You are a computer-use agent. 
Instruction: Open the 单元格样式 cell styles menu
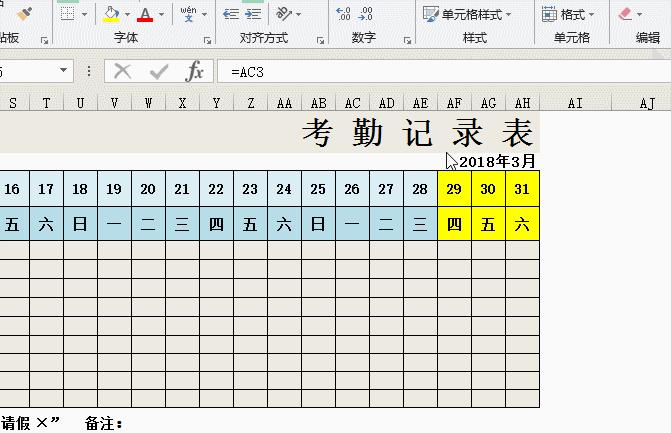click(x=467, y=15)
